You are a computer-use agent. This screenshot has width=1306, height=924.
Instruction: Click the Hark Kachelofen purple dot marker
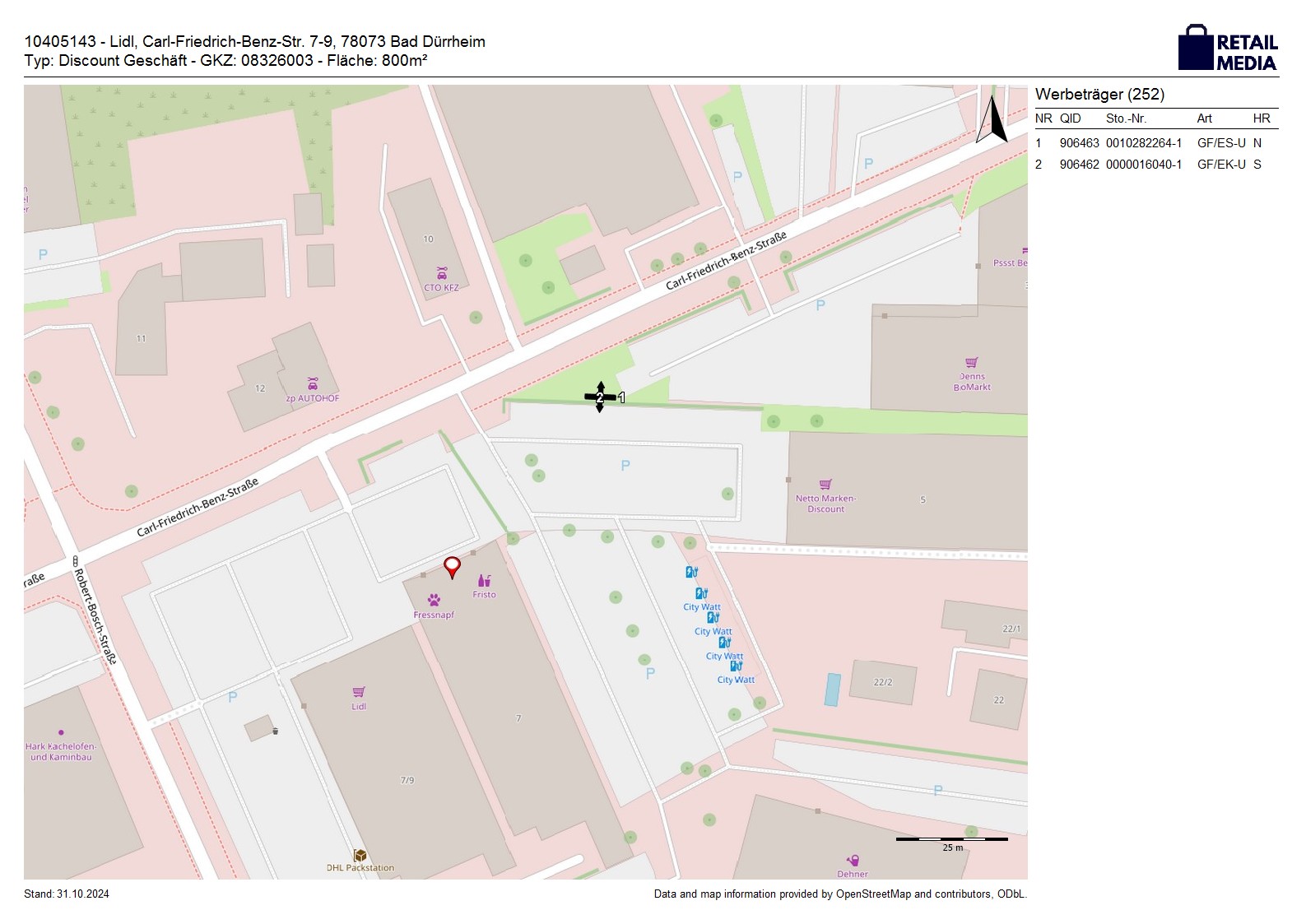point(61,732)
